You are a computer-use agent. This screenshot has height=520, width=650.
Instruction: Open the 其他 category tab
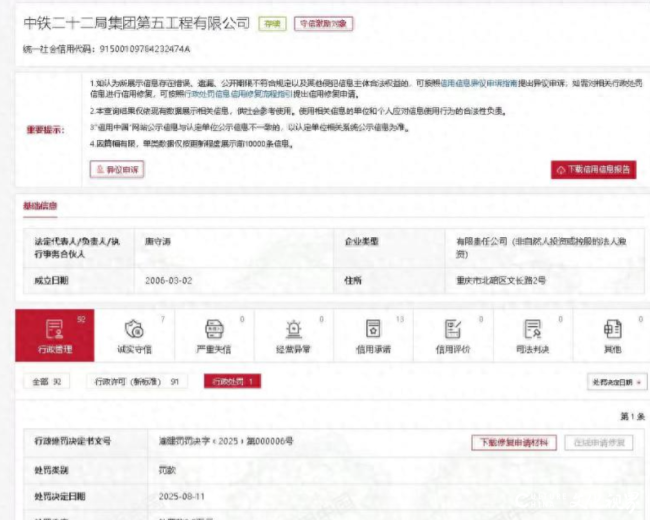click(x=612, y=335)
